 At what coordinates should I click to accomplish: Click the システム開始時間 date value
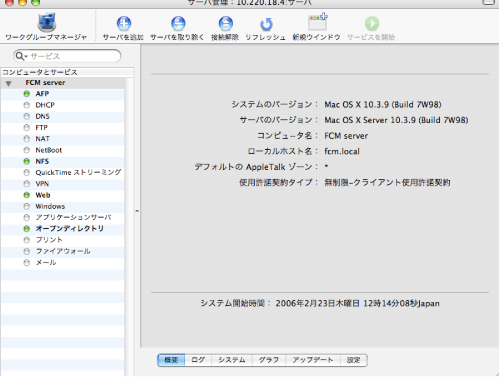[358, 303]
